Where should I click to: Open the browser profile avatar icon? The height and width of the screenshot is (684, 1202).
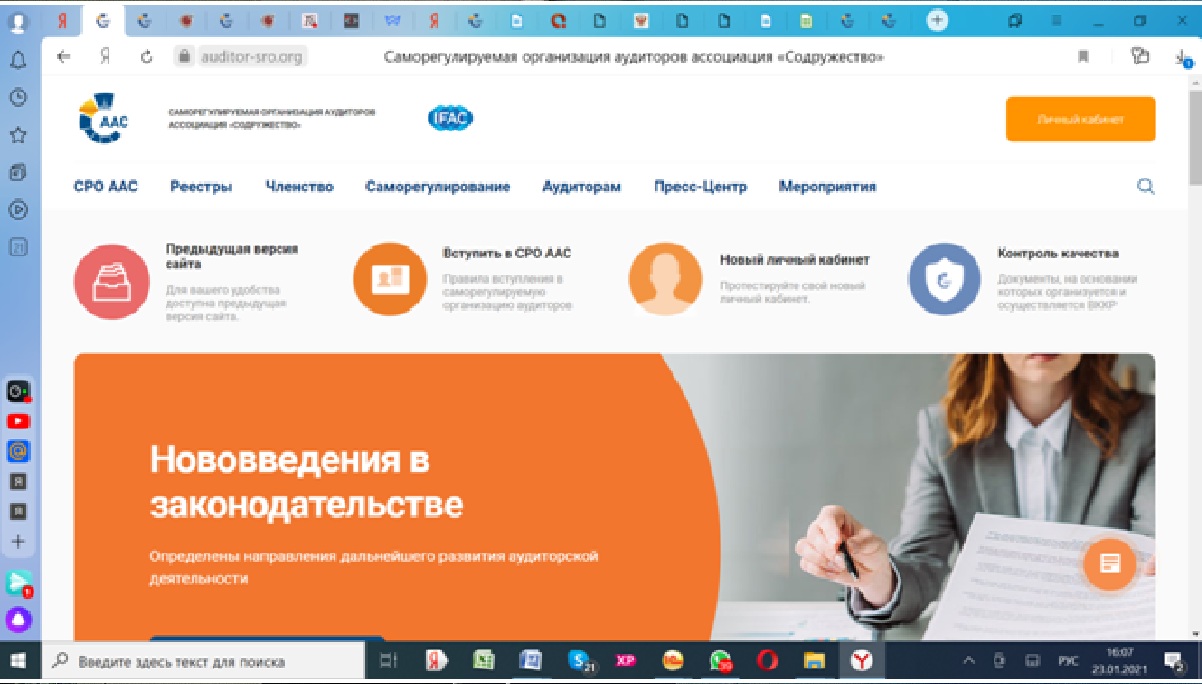point(18,23)
